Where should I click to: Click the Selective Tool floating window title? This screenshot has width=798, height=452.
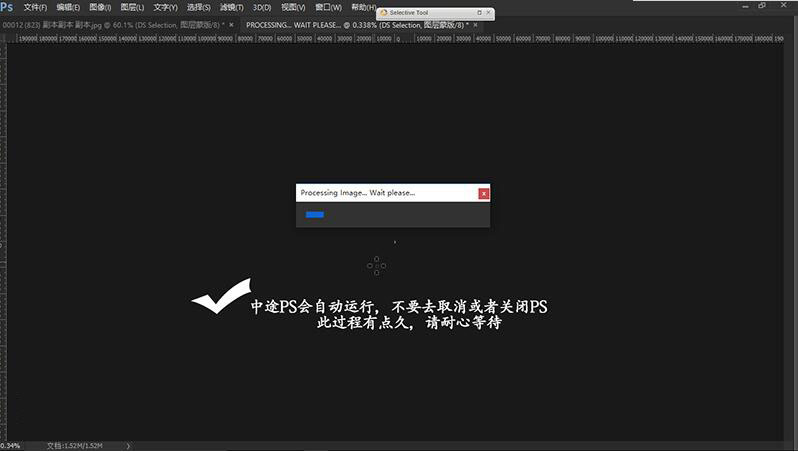(x=409, y=12)
